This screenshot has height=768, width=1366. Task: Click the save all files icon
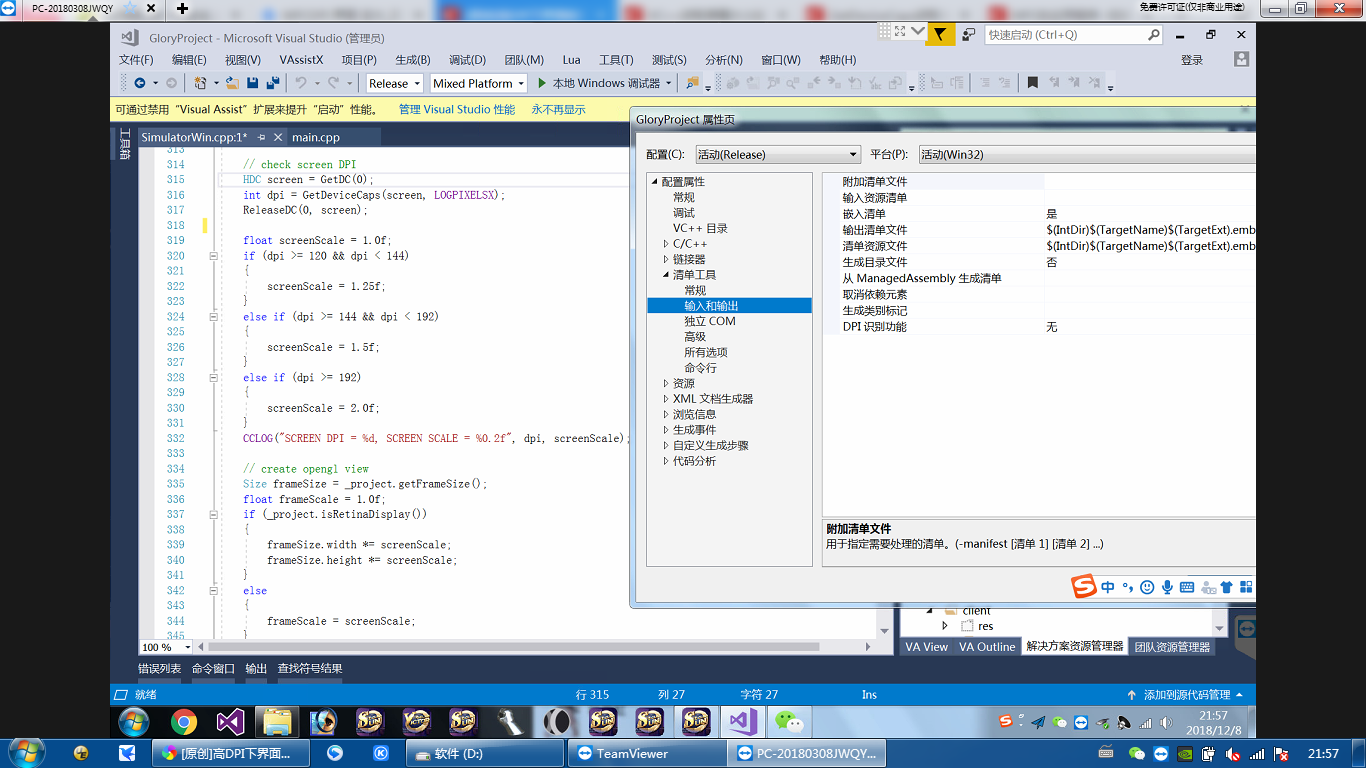273,83
